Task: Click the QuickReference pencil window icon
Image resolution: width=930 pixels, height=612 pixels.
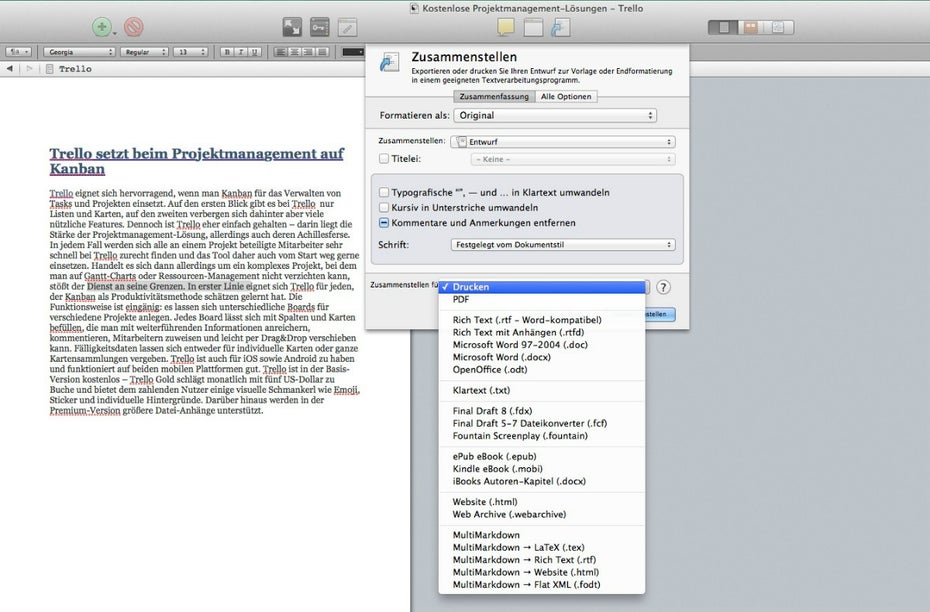Action: pyautogui.click(x=348, y=27)
